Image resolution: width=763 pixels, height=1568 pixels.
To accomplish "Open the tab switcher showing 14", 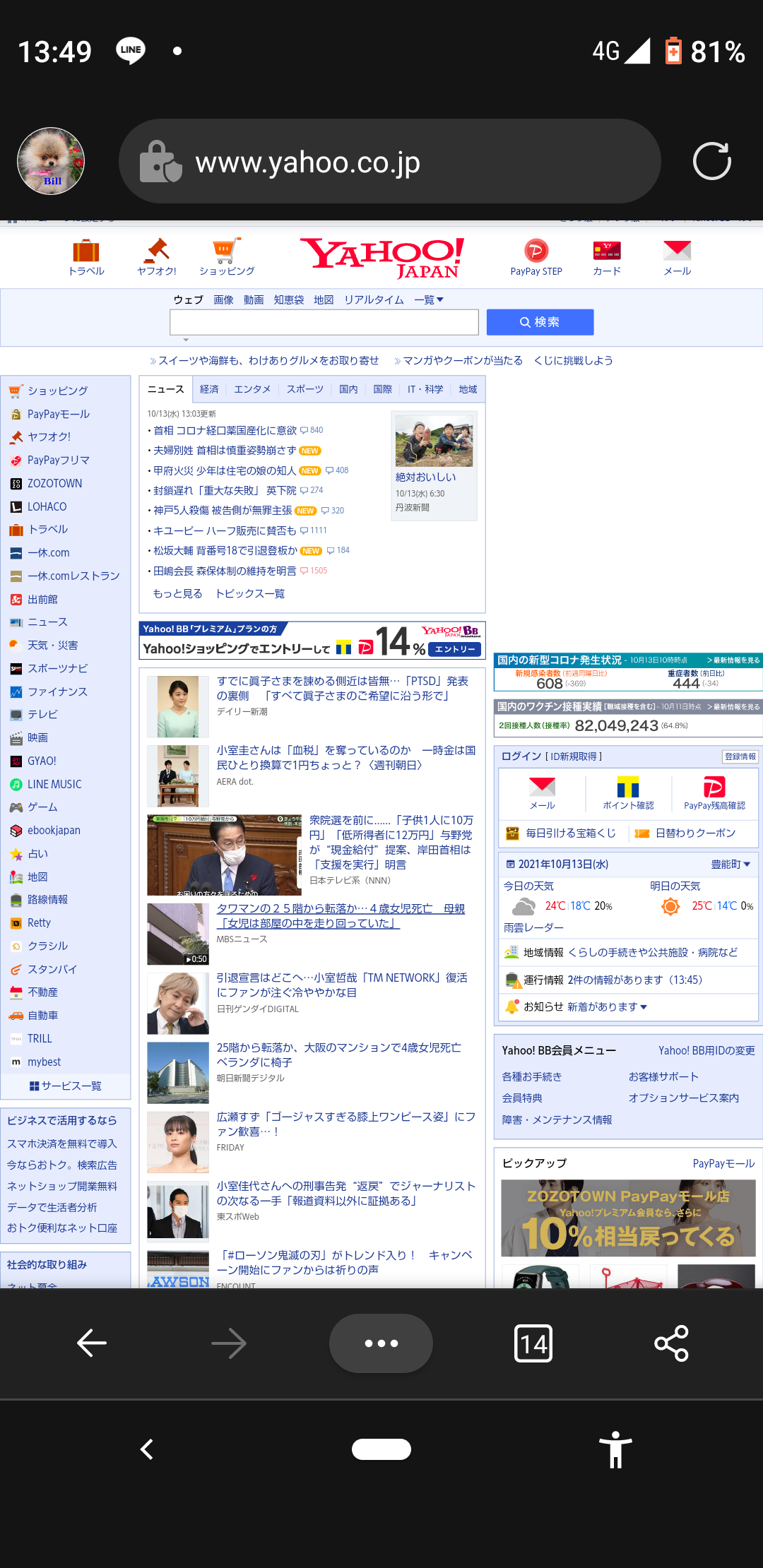I will [x=533, y=1343].
